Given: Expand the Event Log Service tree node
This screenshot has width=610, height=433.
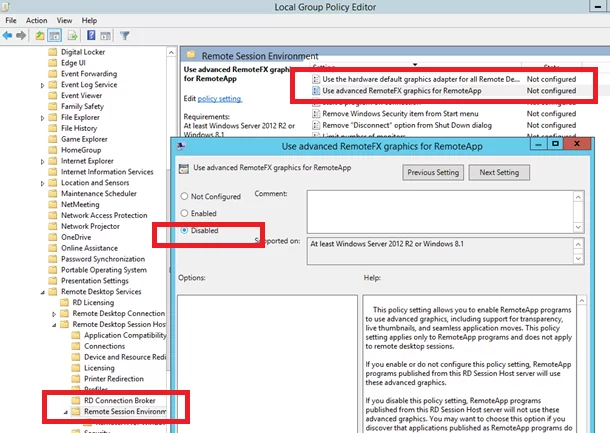Looking at the screenshot, I should point(42,85).
